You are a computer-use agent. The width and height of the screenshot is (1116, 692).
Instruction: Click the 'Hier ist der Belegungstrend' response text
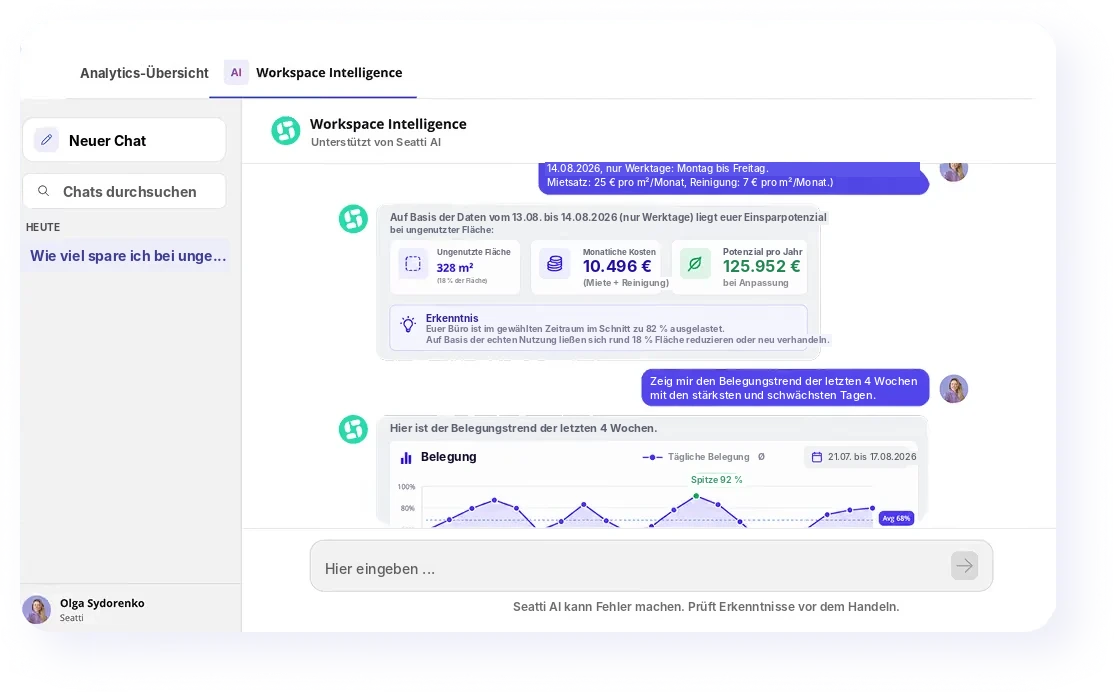pos(523,428)
